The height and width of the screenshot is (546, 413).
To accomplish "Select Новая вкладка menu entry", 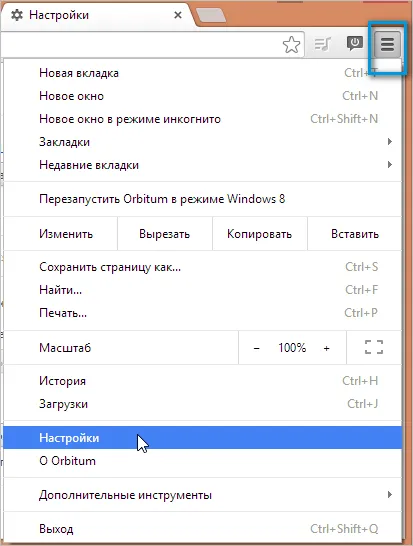I will tap(203, 73).
